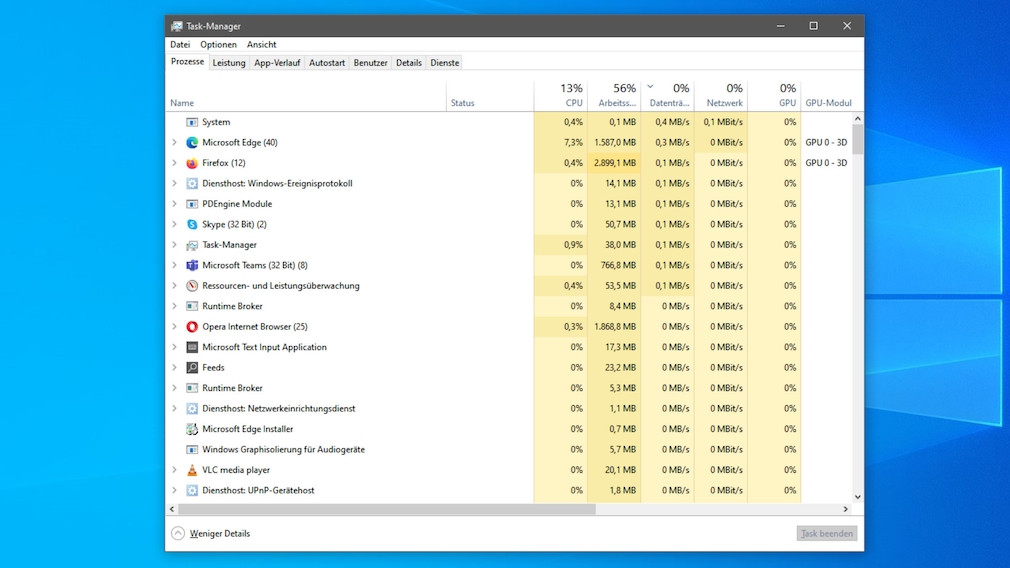Click the Windows Graphisolierung für Audiogeräte icon

(x=192, y=450)
